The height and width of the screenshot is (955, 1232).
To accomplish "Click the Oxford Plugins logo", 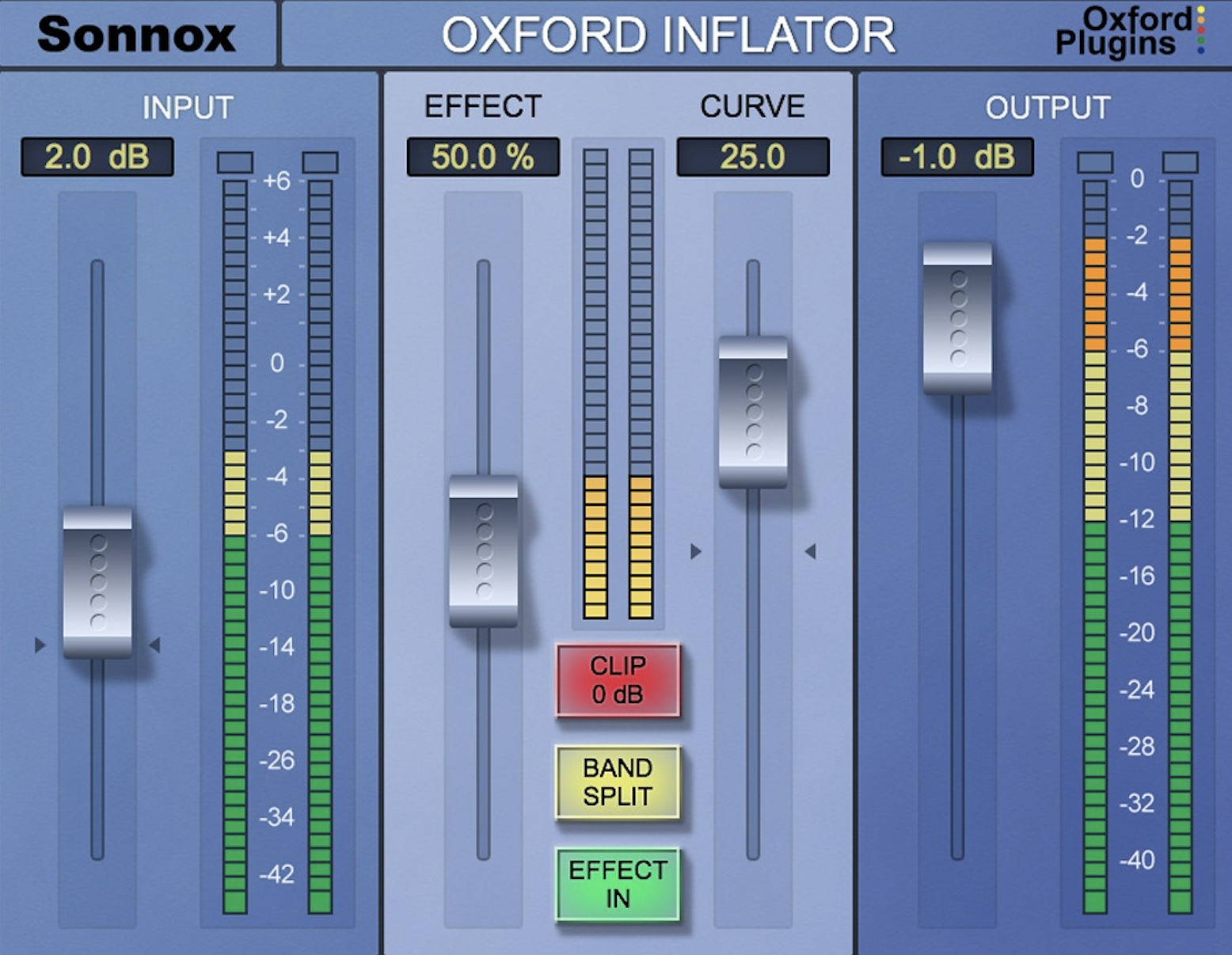I will [1131, 32].
